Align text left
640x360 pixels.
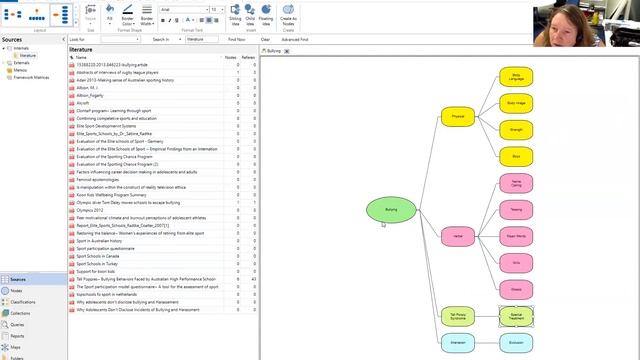point(202,20)
